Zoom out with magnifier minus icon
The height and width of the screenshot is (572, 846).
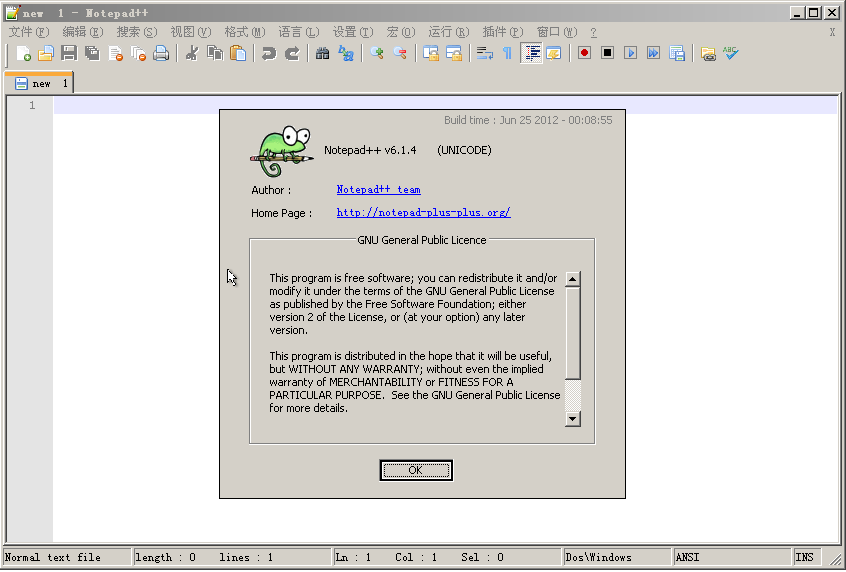400,53
